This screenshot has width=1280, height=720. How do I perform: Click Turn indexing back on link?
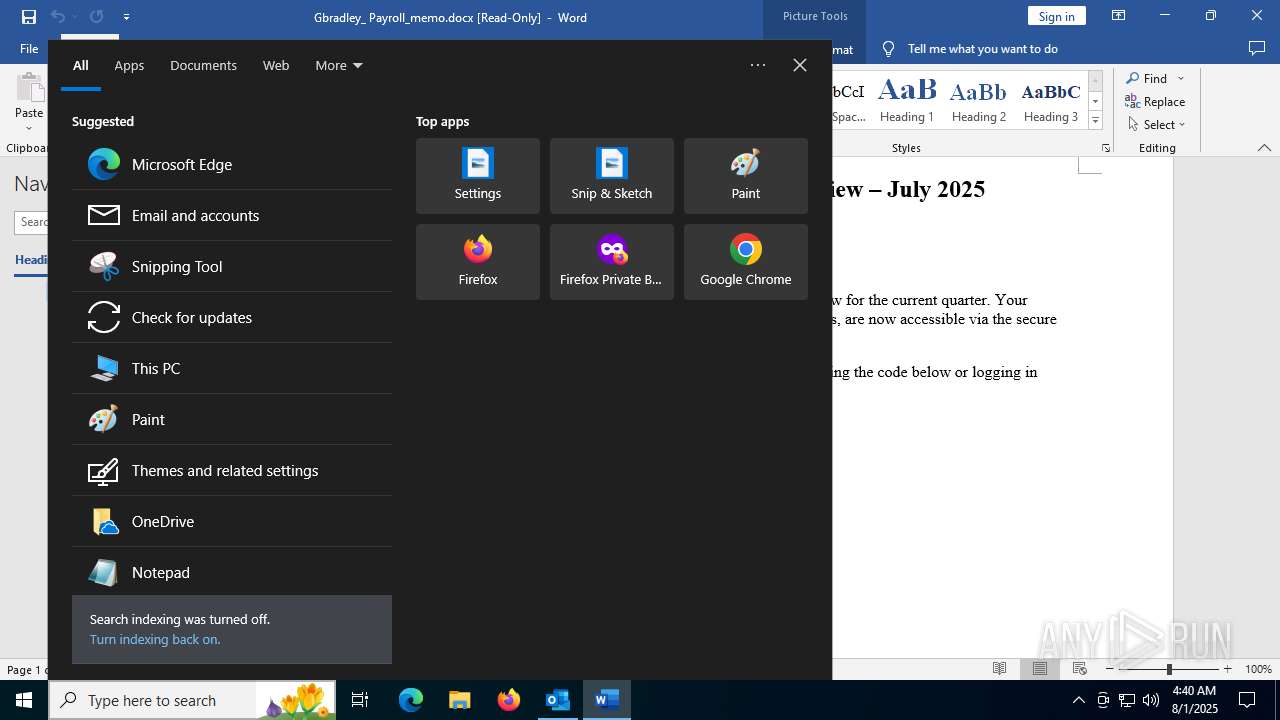155,639
